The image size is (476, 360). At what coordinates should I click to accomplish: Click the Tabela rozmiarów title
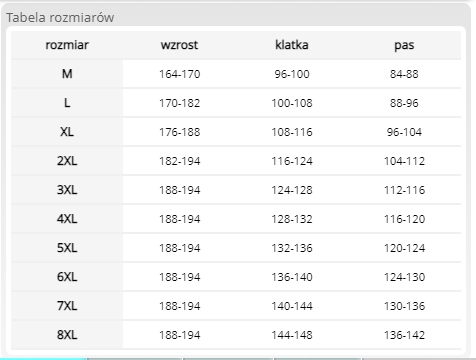click(60, 18)
